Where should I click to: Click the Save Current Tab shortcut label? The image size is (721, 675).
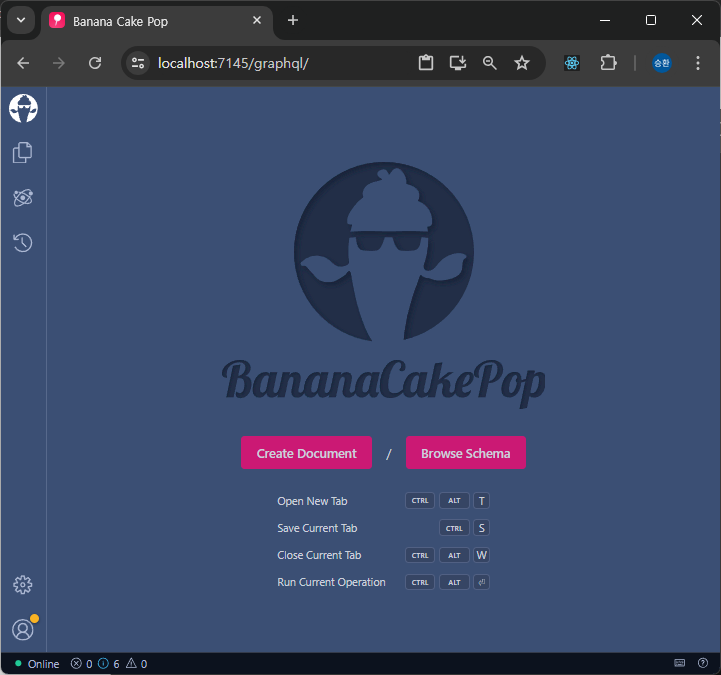(x=317, y=528)
